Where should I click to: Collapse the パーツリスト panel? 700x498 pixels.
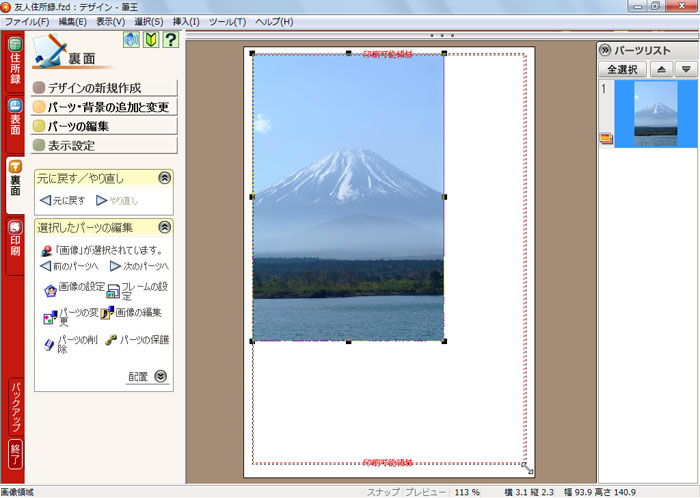[604, 49]
